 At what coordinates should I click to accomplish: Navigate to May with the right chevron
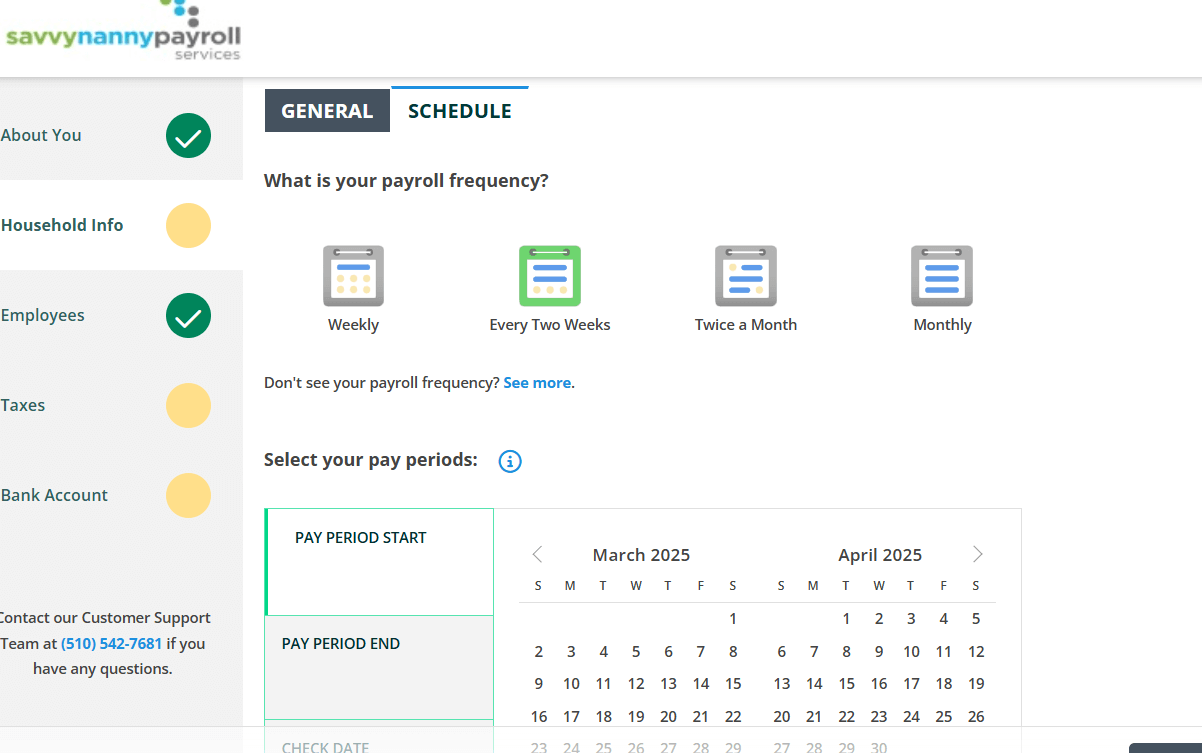coord(977,554)
